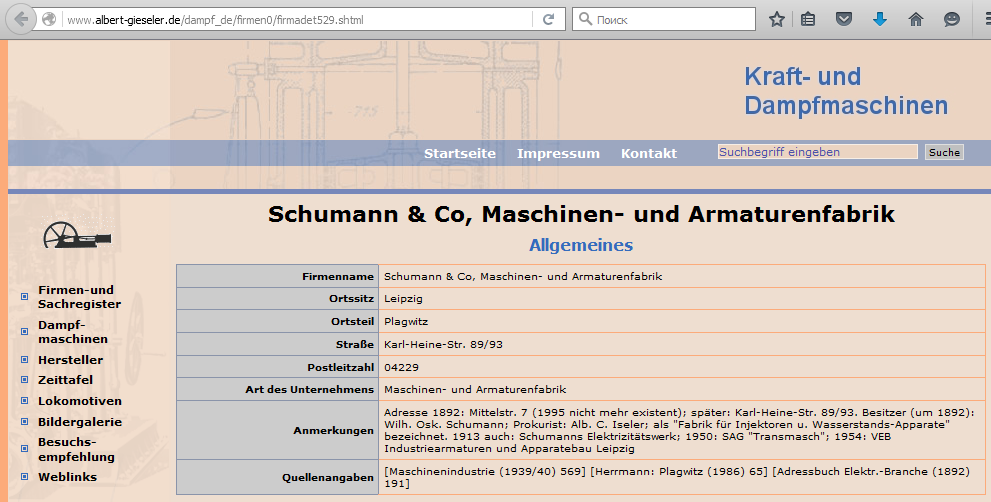
Task: Click the Postleitzahl label cell
Action: point(277,367)
